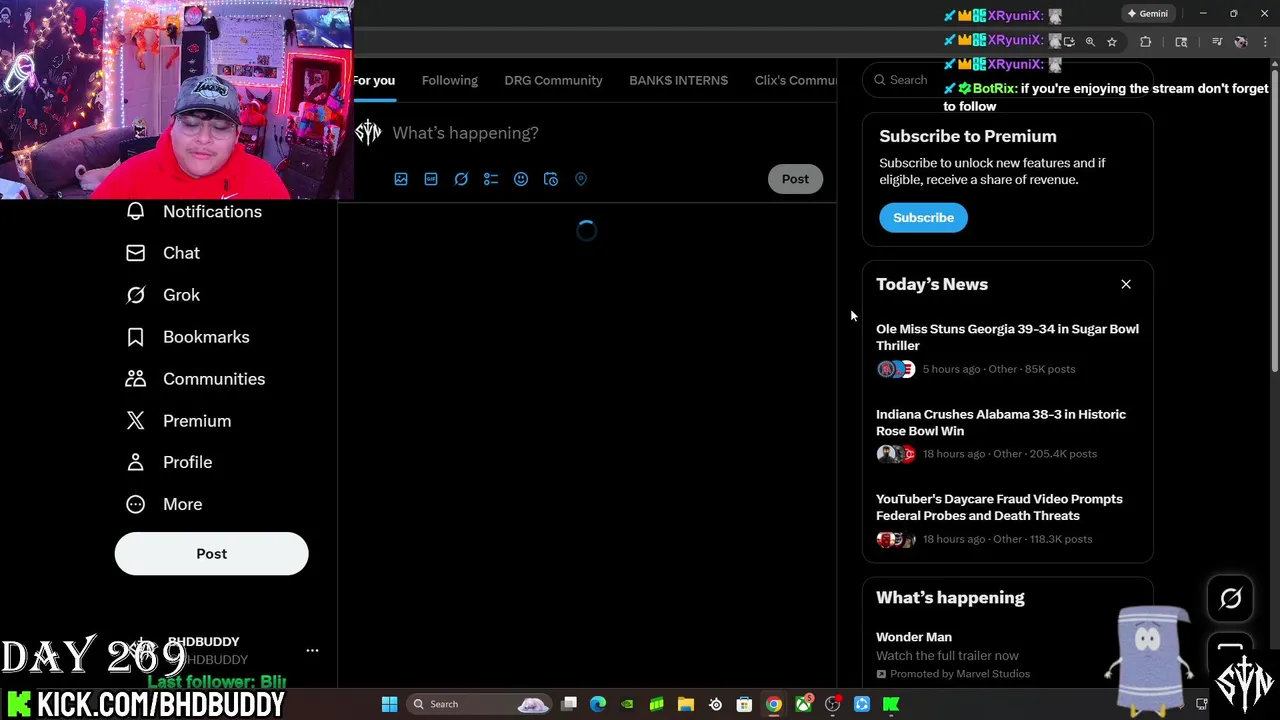Open Chrome media controls icon
This screenshot has height=720, width=1280.
[x=1217, y=42]
